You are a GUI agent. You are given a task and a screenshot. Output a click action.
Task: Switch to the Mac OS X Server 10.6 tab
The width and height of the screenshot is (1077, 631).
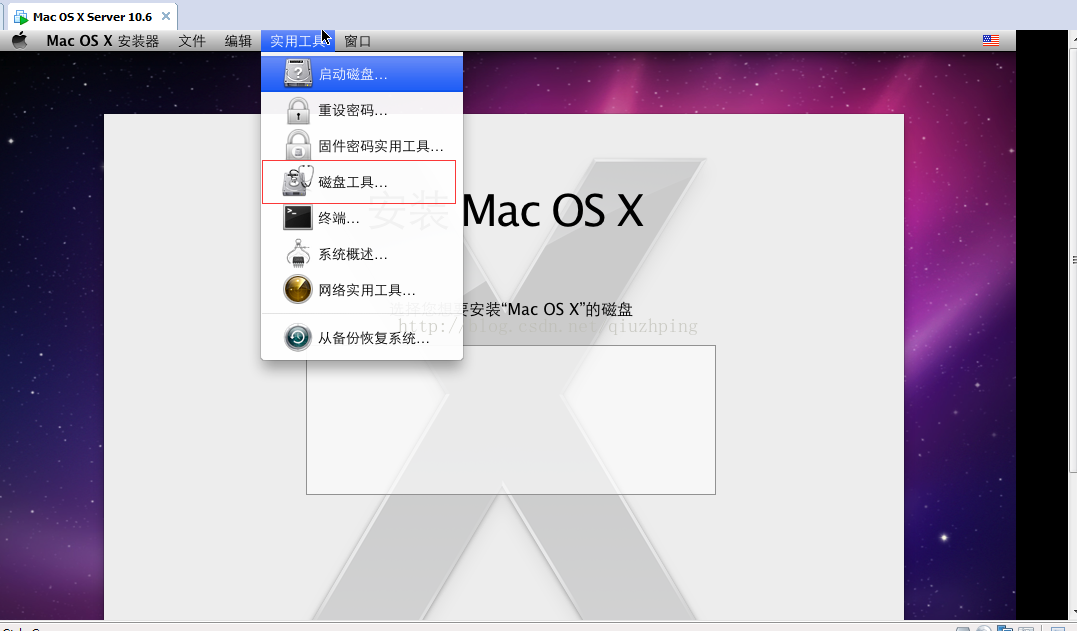coord(91,16)
